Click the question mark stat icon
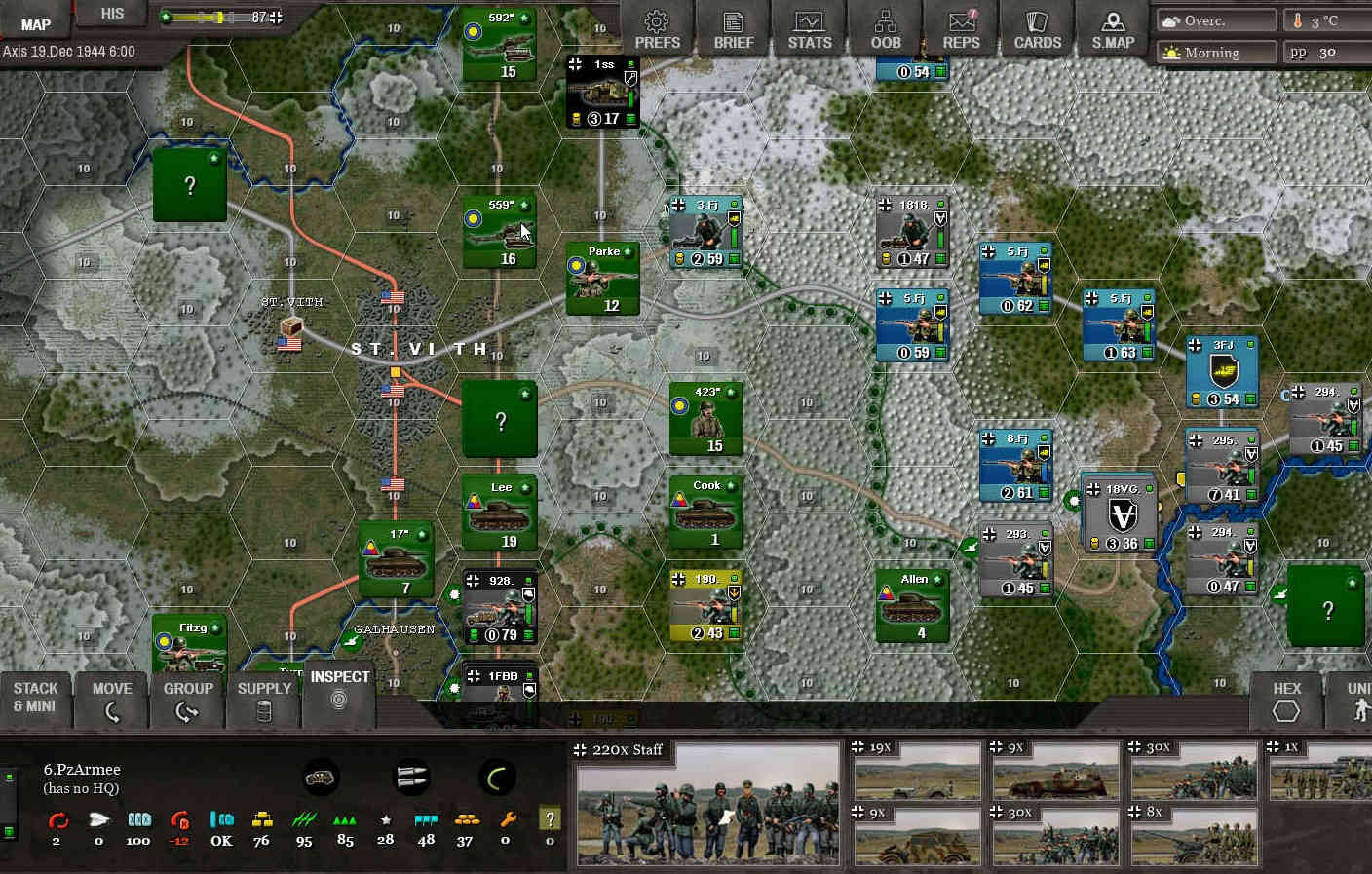Viewport: 1372px width, 874px height. pyautogui.click(x=550, y=819)
